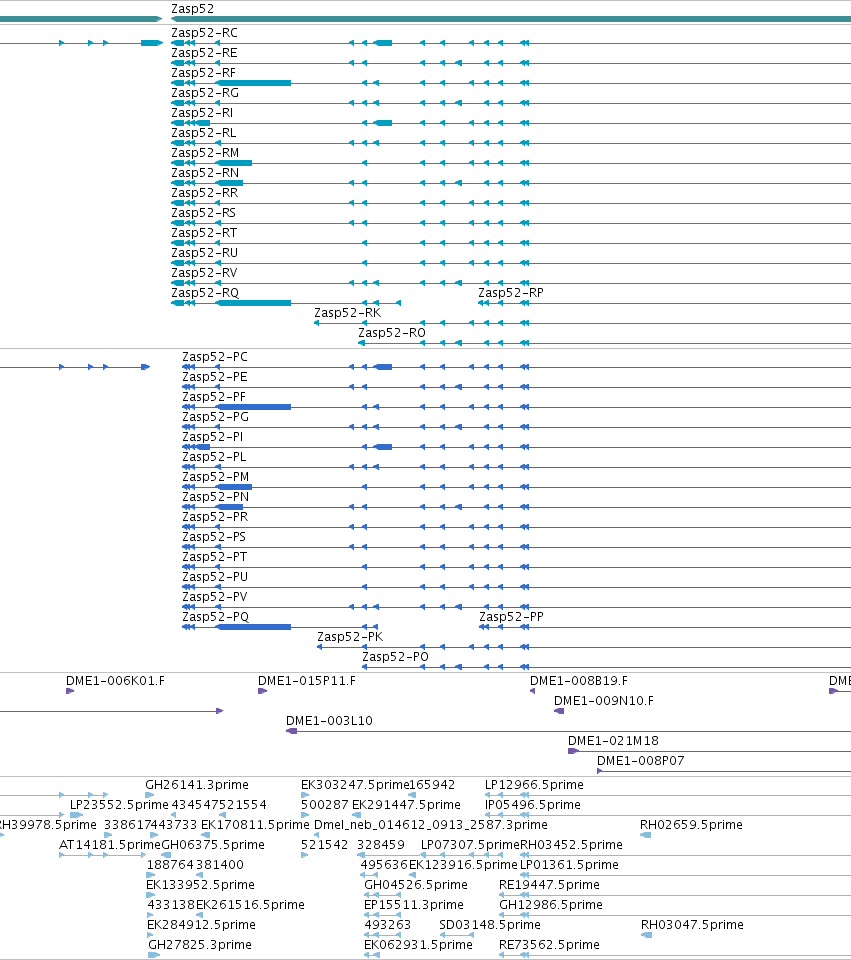Select the DME1-003L10 clone label
The width and height of the screenshot is (851, 960).
click(x=329, y=721)
